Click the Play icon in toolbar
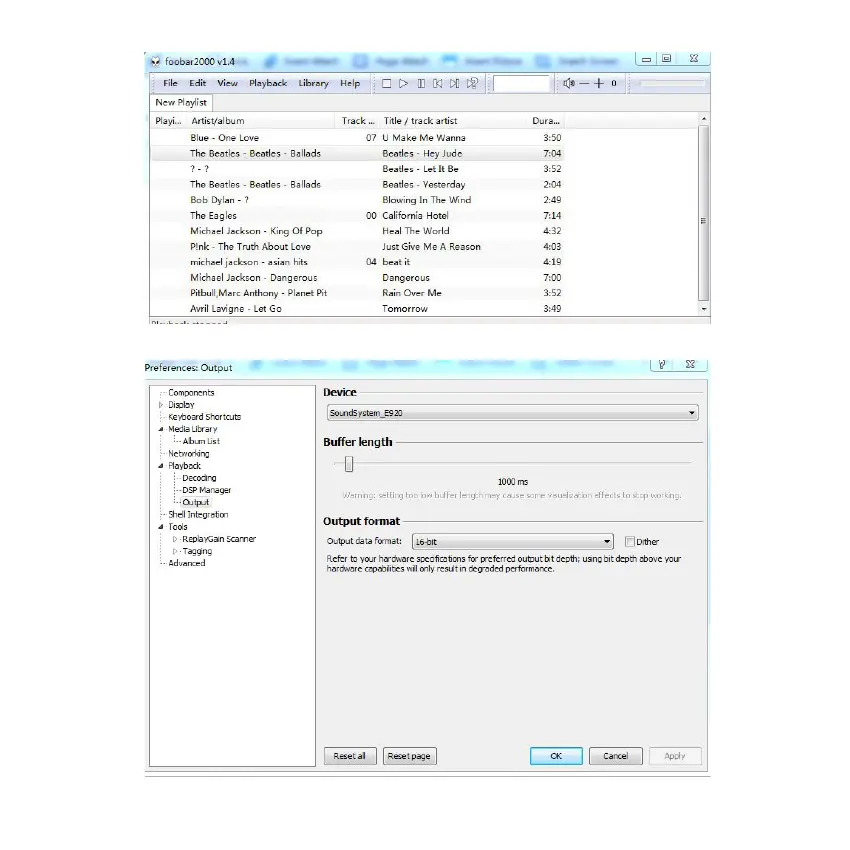Image resolution: width=850 pixels, height=850 pixels. tap(403, 83)
